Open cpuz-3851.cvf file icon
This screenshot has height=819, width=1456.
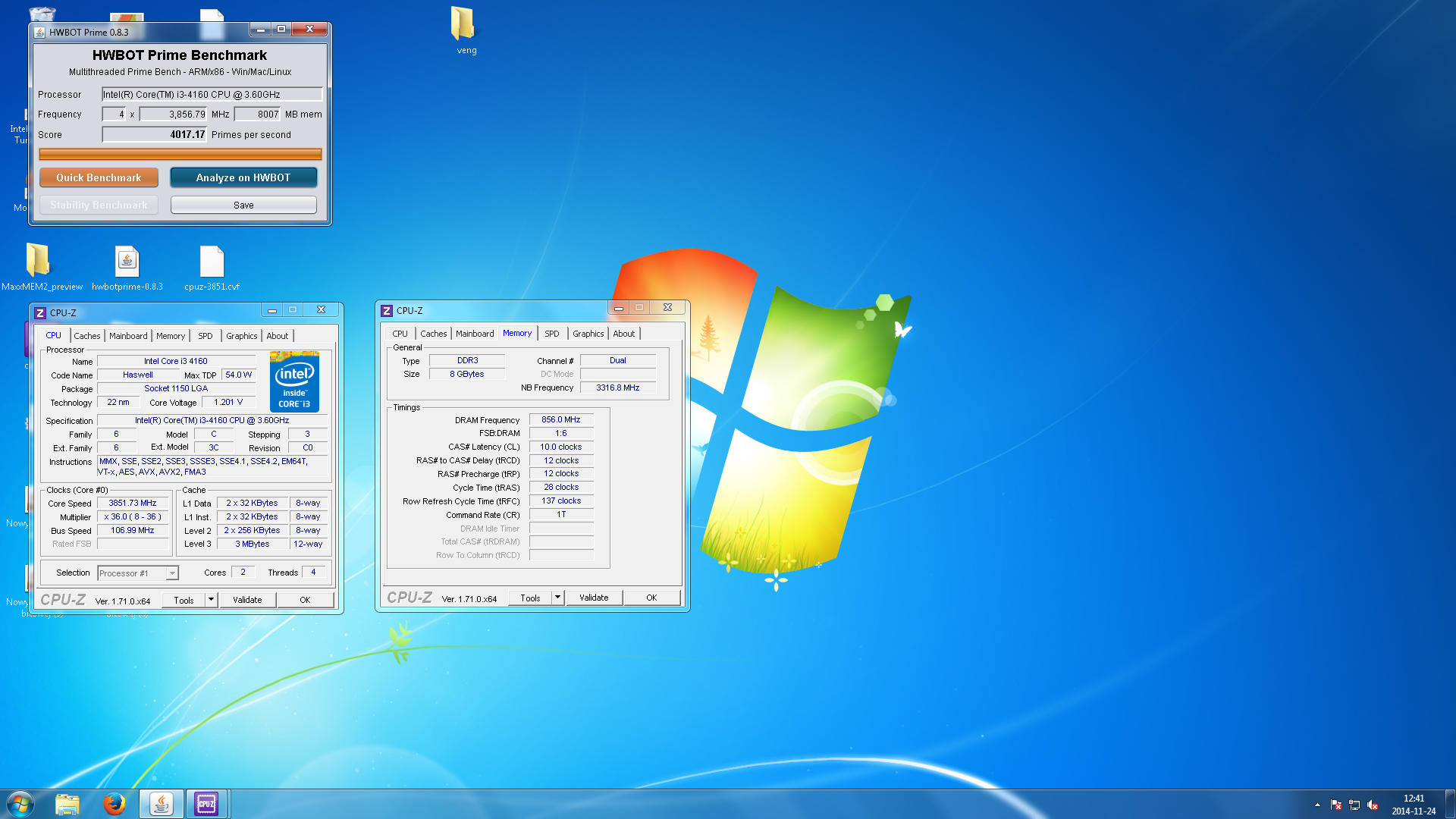pyautogui.click(x=212, y=262)
